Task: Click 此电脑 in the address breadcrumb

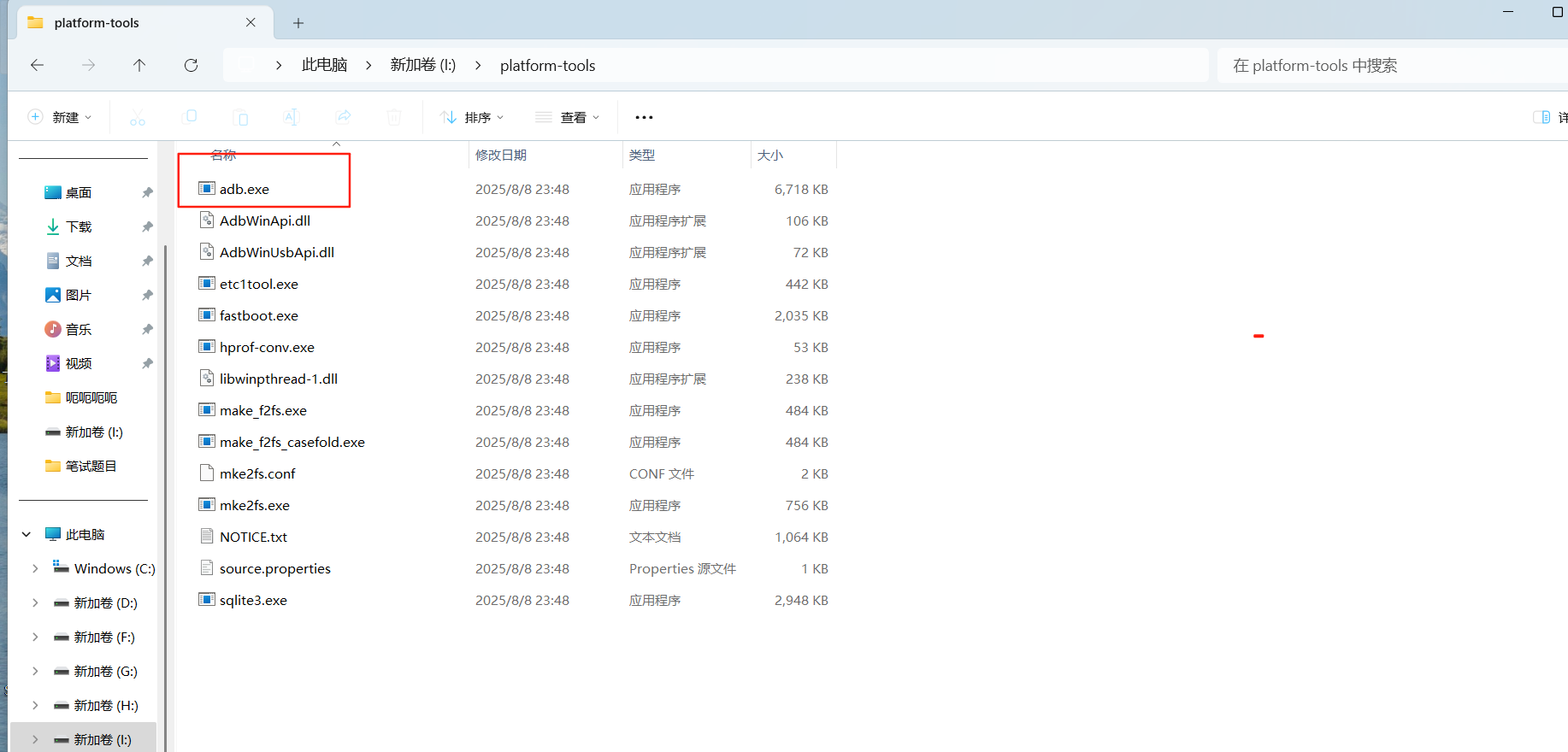Action: 324,65
